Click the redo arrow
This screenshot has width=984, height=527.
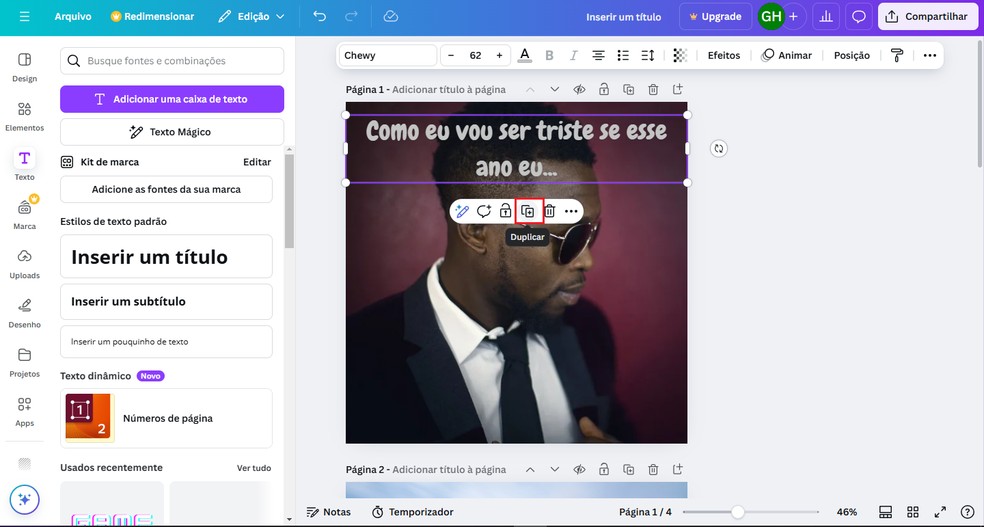351,16
